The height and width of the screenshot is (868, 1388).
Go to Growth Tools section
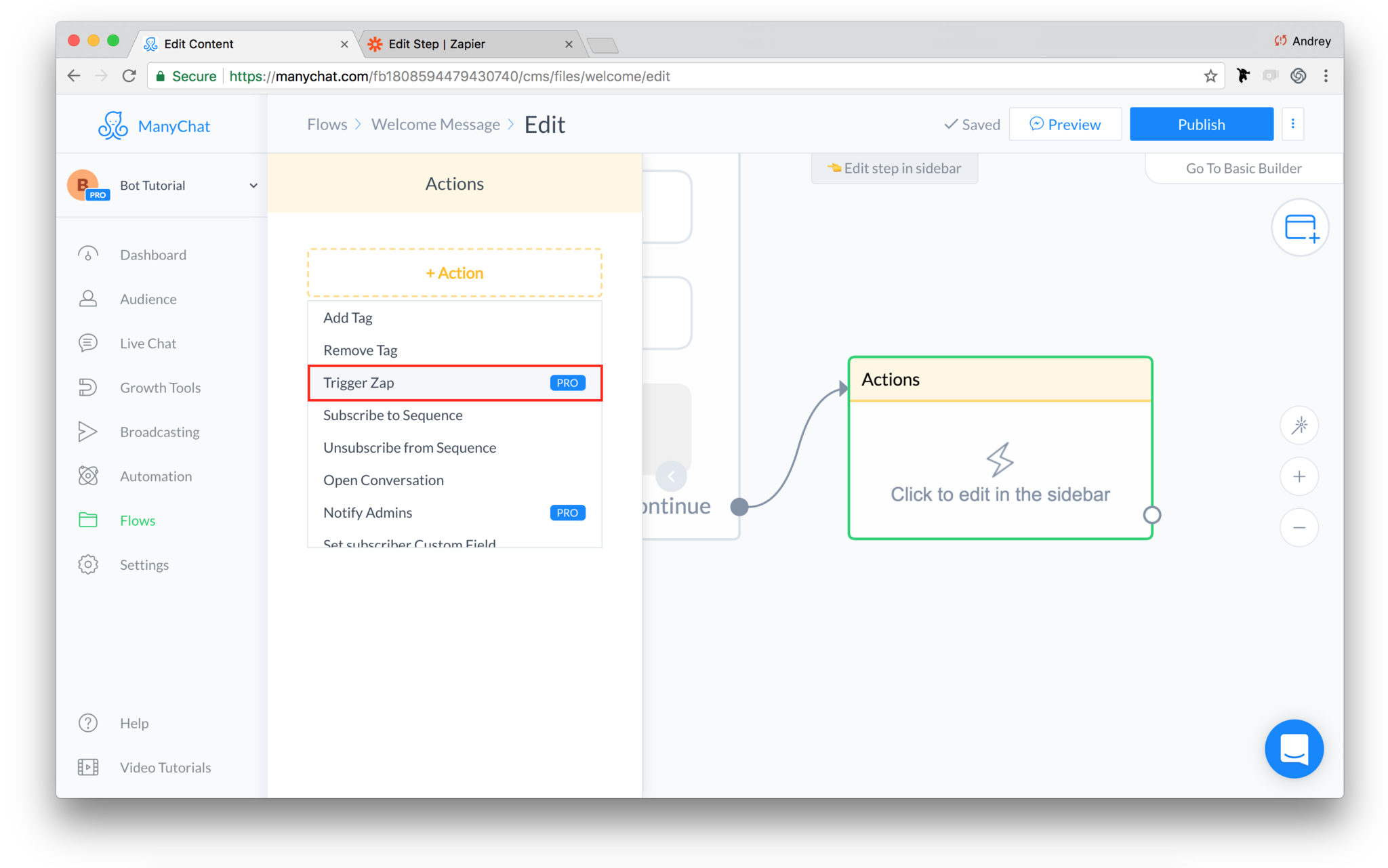(x=161, y=388)
